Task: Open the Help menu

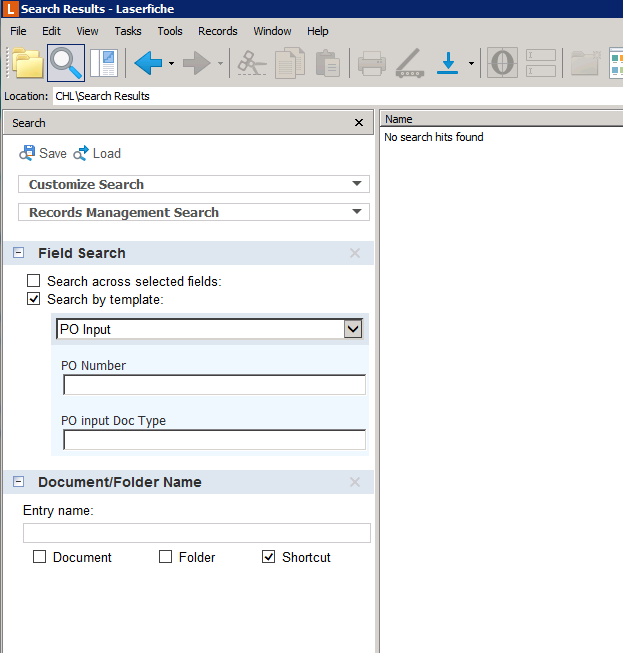Action: tap(318, 31)
